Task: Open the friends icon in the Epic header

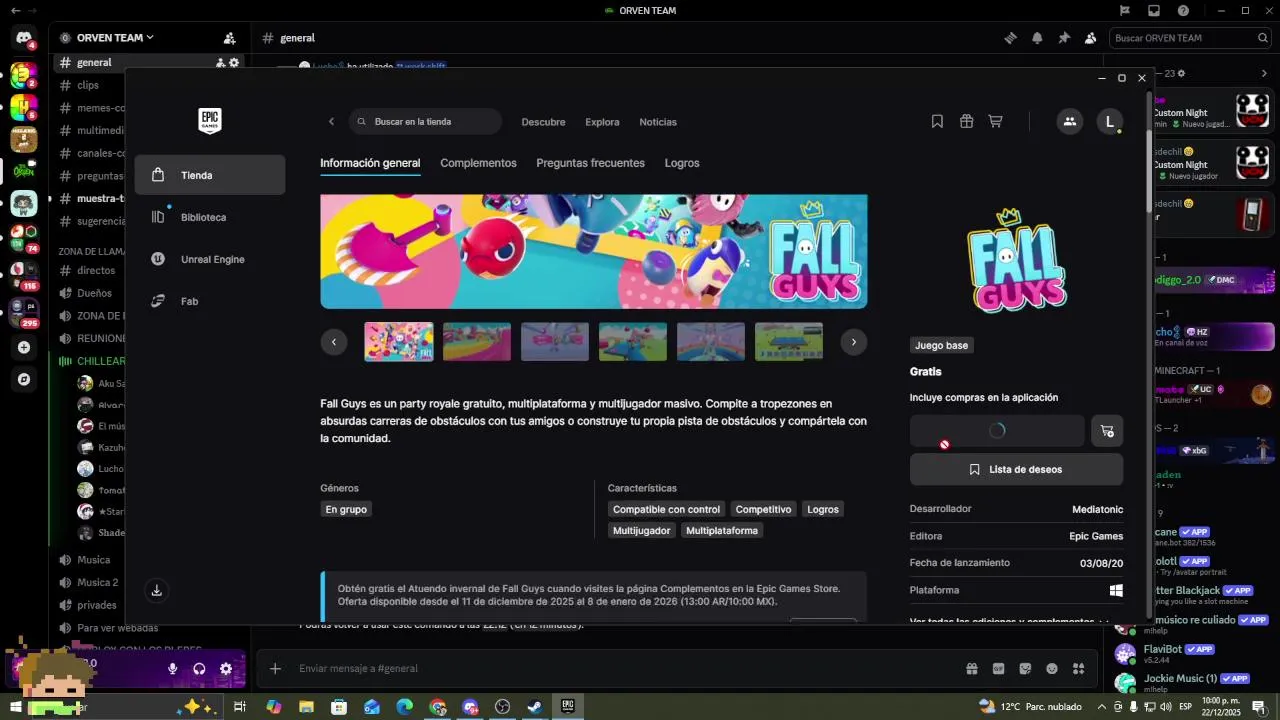Action: point(1070,122)
